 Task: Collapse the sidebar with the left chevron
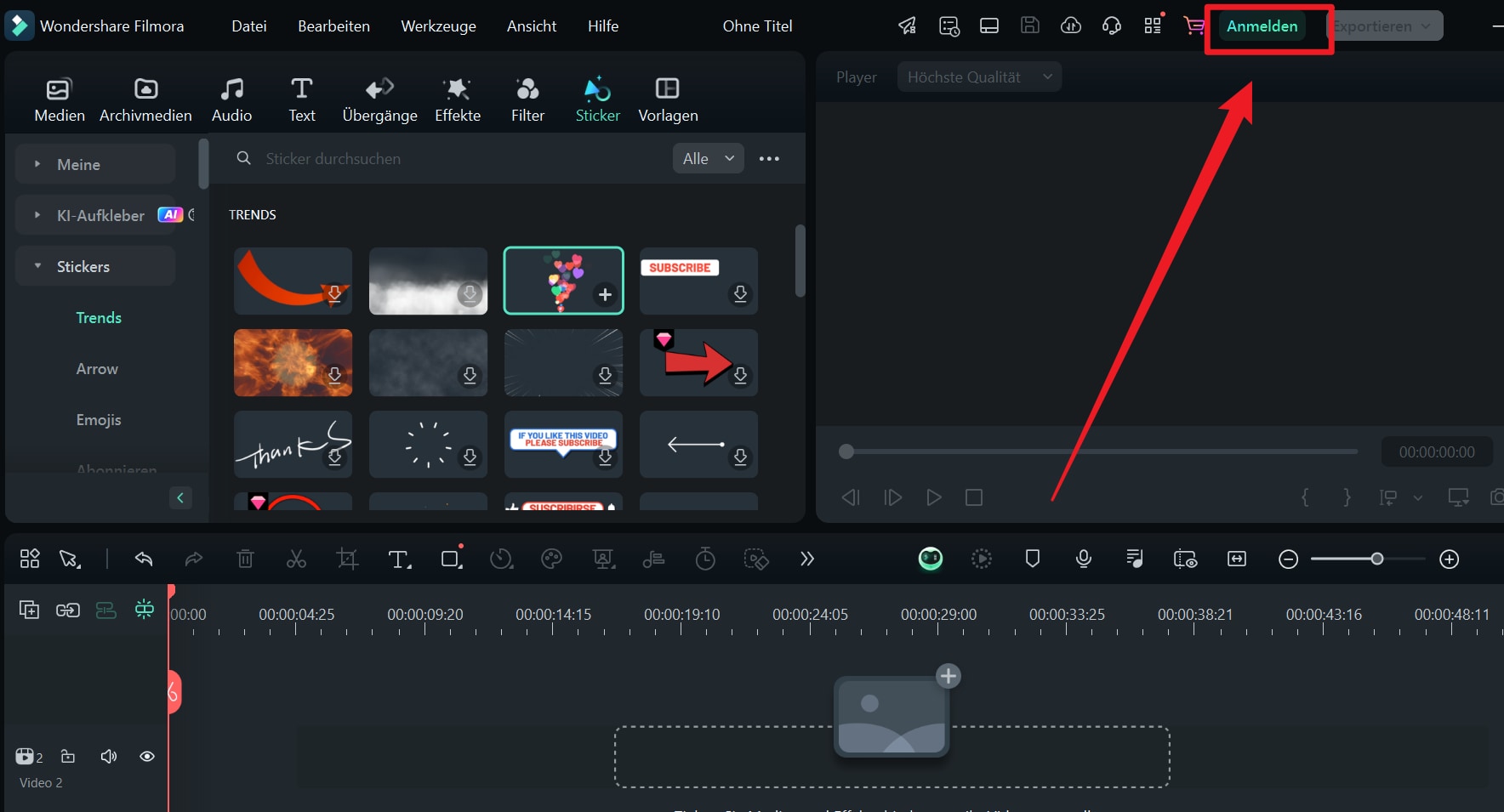pos(180,497)
